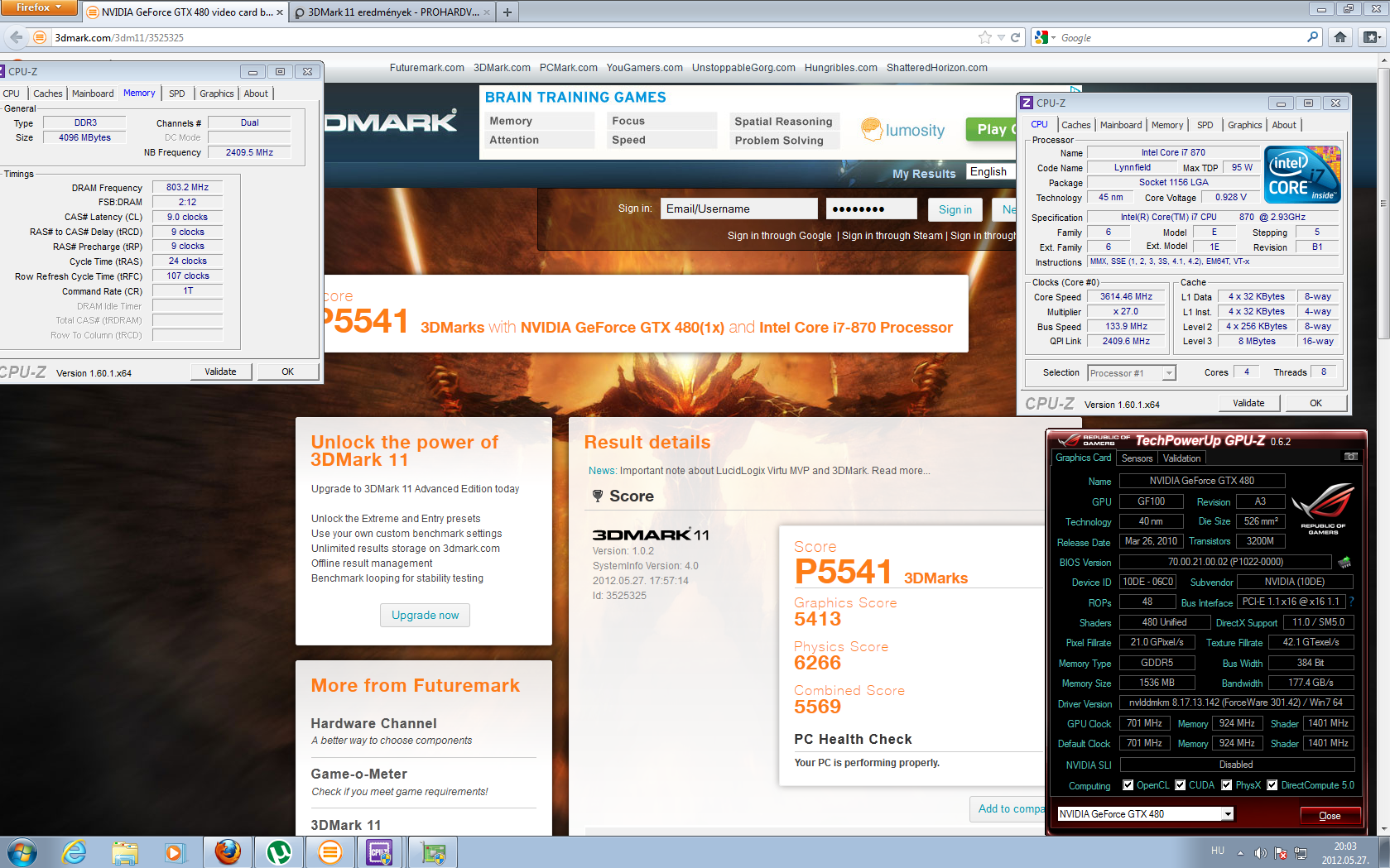Toggle the DirectCompute 5.0 checkbox

pos(1272,785)
